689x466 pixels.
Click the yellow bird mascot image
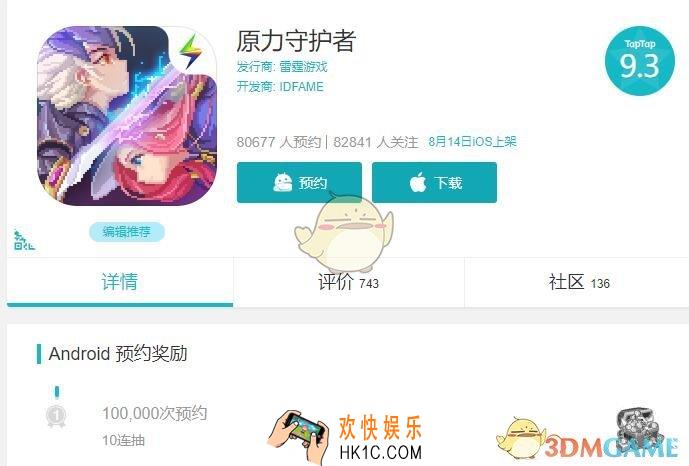[344, 233]
